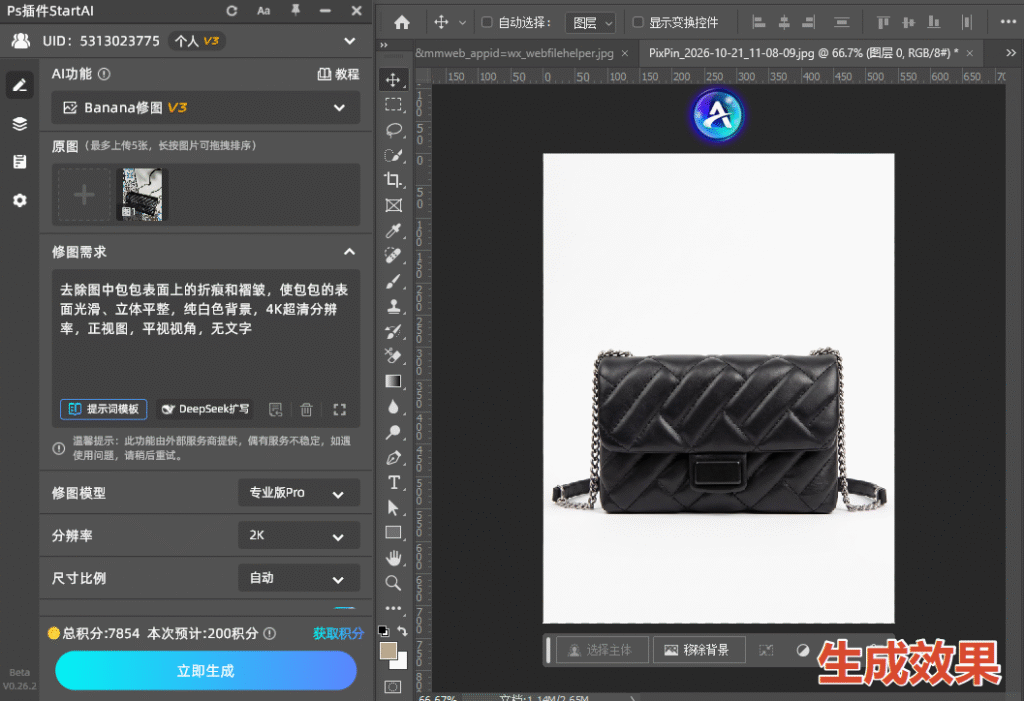Collapse the 修图需求 section
Image resolution: width=1024 pixels, height=701 pixels.
350,252
